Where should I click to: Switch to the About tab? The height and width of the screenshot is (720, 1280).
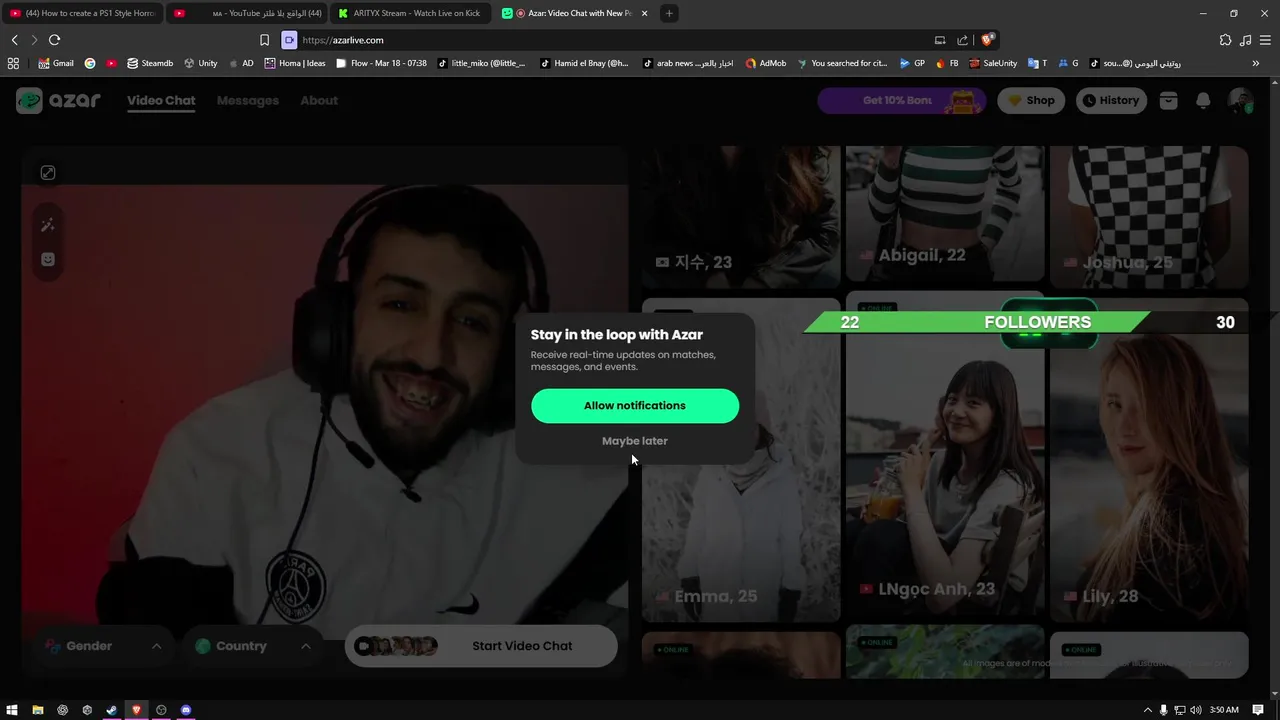[x=319, y=100]
